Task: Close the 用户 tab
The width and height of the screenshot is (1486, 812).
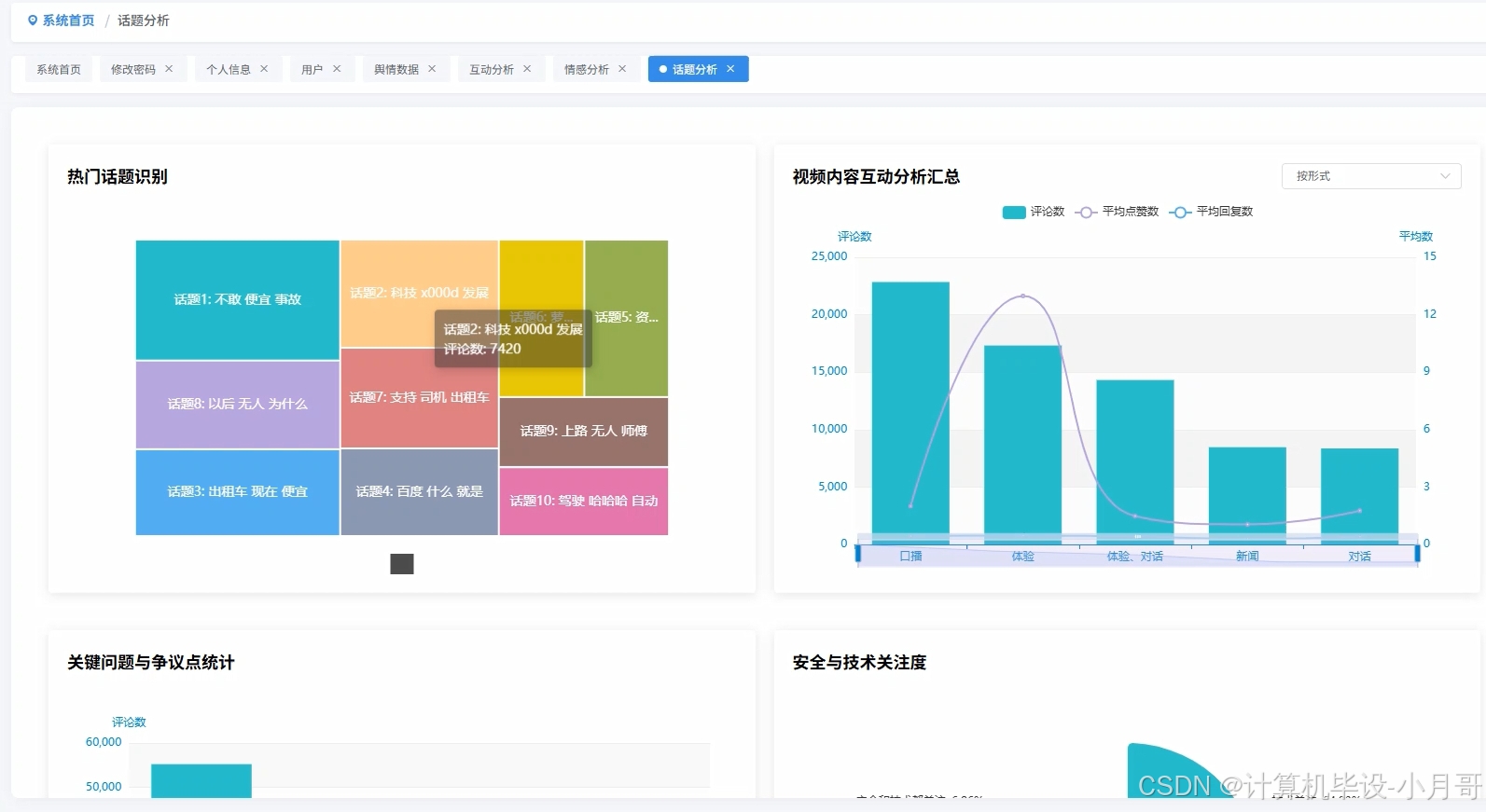Action: pos(337,69)
